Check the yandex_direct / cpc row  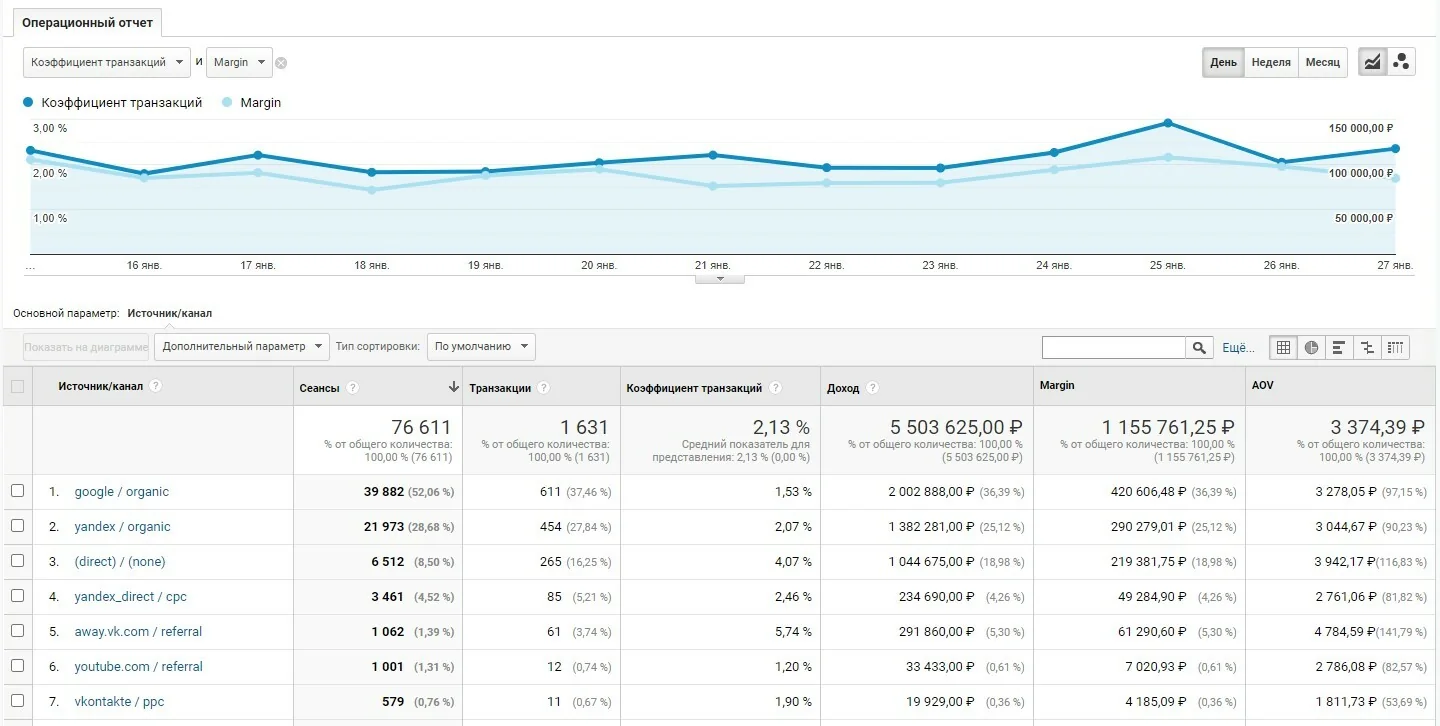tap(17, 596)
